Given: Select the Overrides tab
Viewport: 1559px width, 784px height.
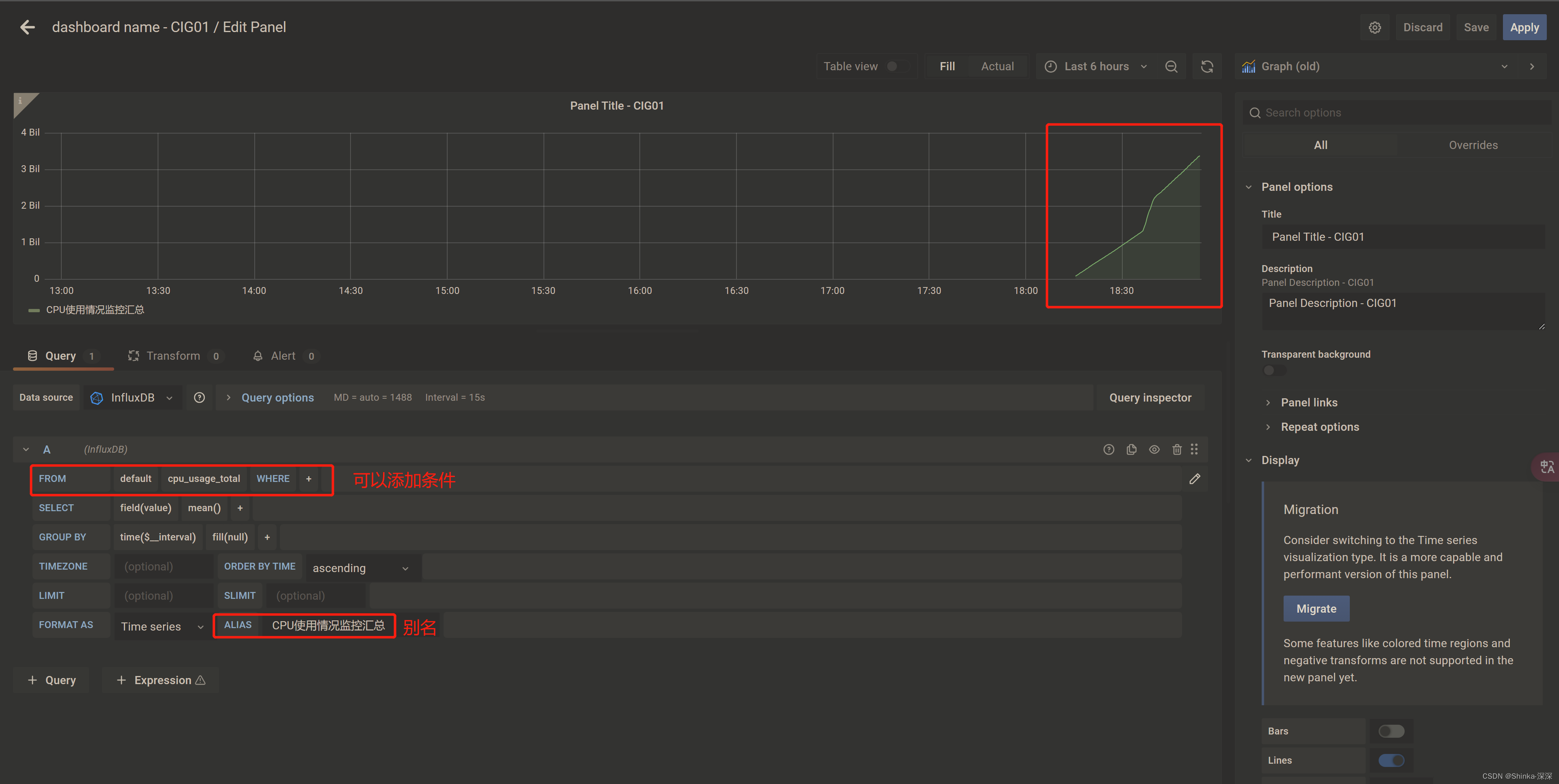Looking at the screenshot, I should click(x=1472, y=145).
